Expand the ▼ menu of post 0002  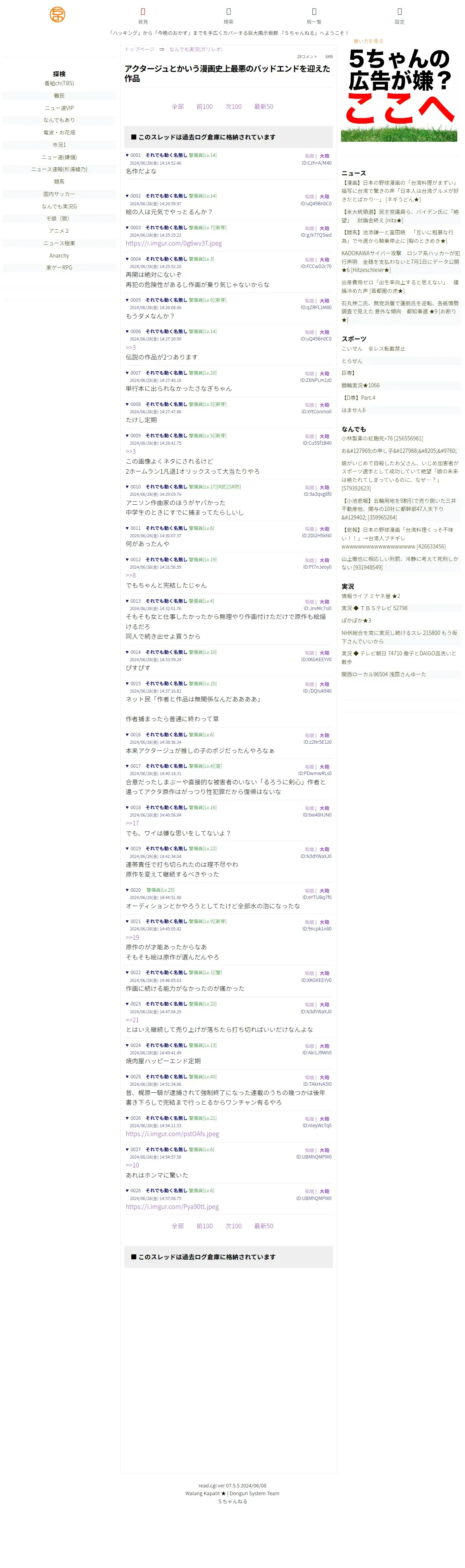pyautogui.click(x=127, y=196)
